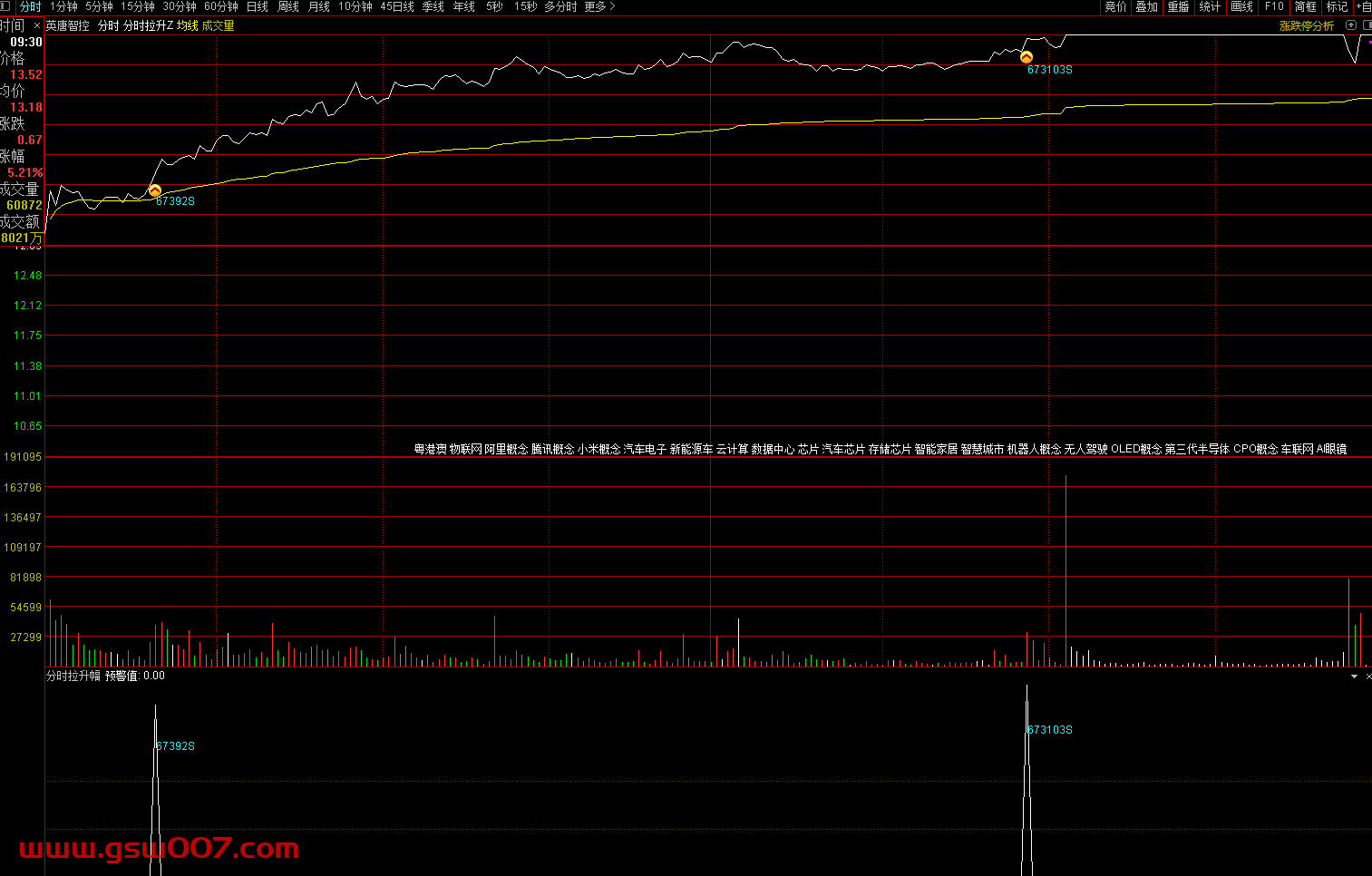The image size is (1372, 876).
Task: Click the sidebar toggle icon right of 涨跌停分析
Action: (1367, 25)
